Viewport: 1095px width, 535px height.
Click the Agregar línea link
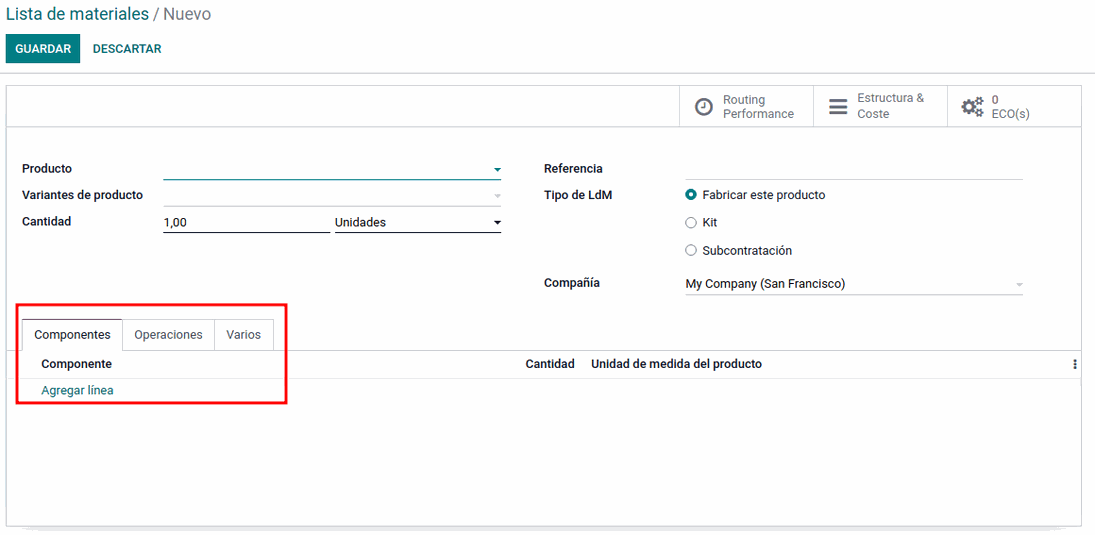coord(78,390)
